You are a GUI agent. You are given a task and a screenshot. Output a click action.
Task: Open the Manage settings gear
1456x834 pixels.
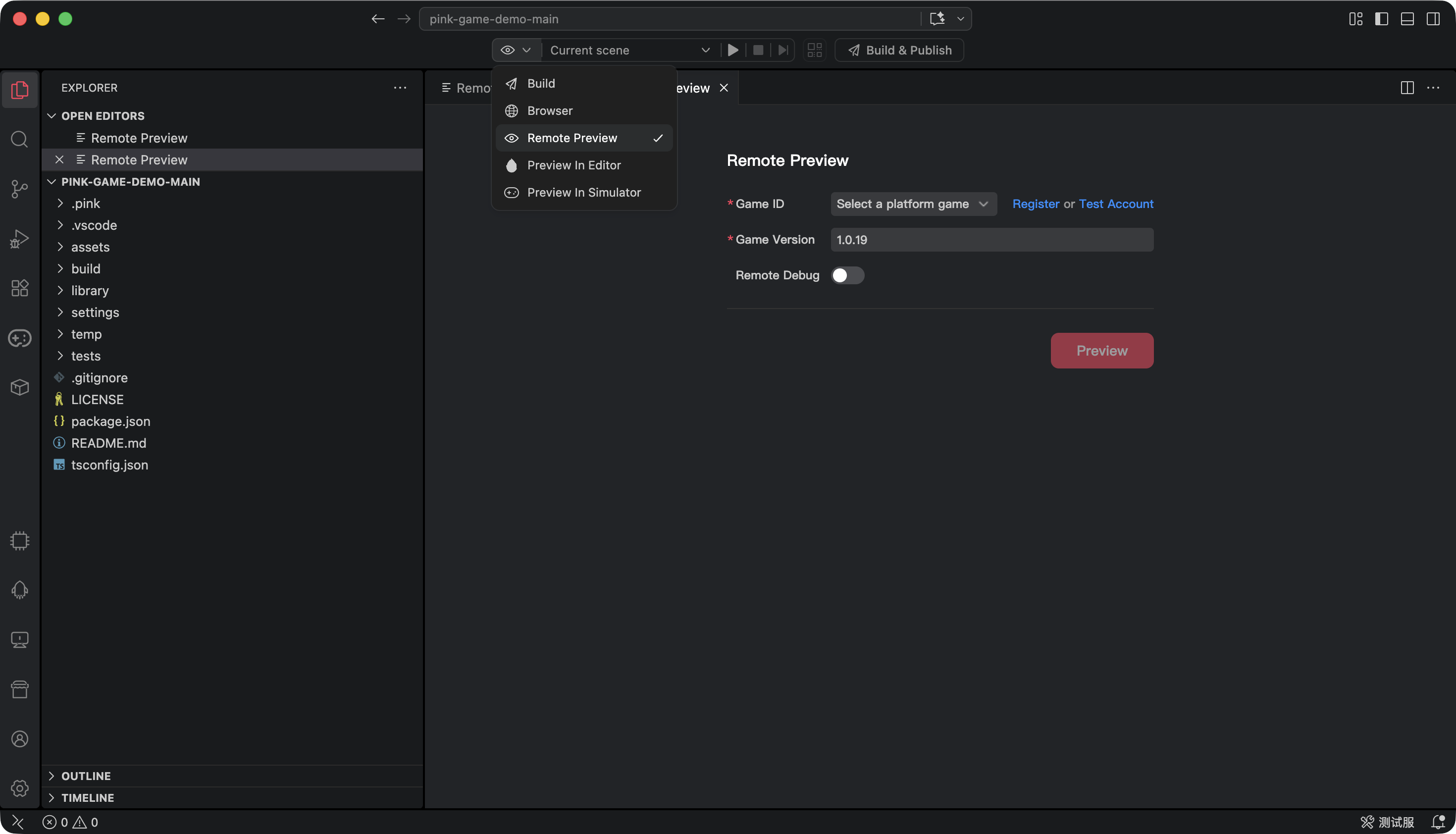tap(19, 788)
